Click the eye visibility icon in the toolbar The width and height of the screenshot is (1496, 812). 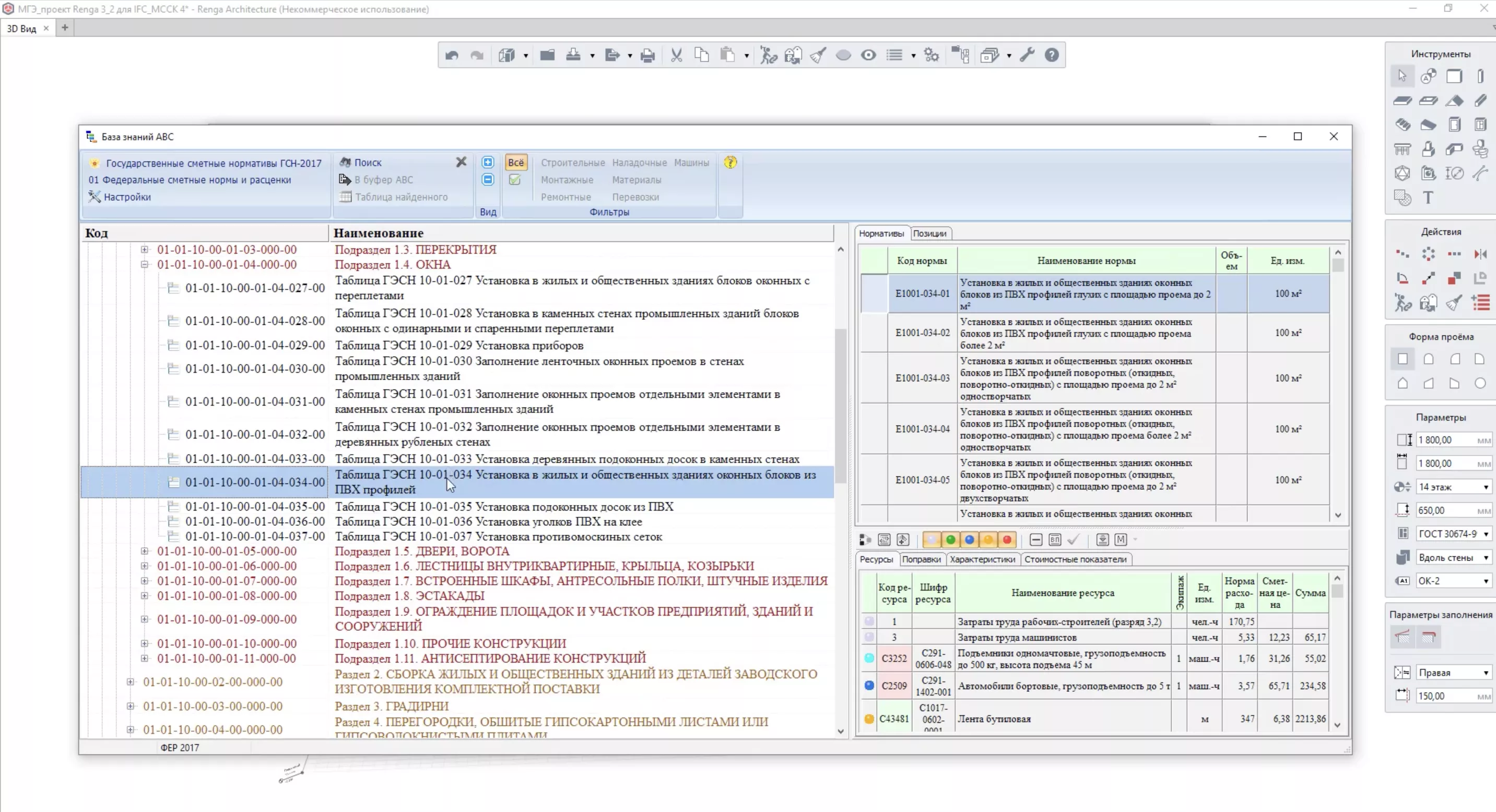(x=868, y=55)
